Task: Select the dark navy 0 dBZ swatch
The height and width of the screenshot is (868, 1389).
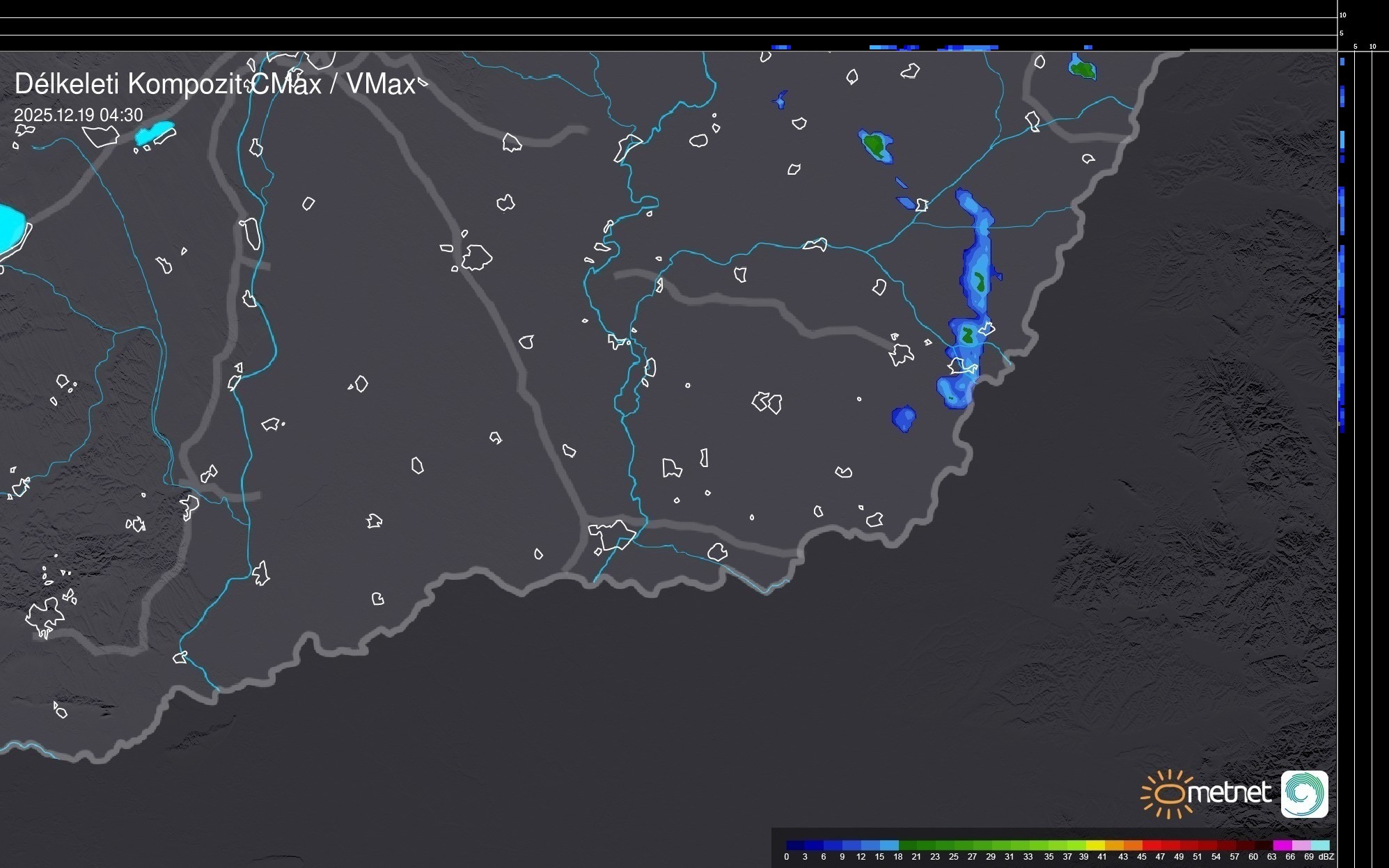Action: pos(795,845)
